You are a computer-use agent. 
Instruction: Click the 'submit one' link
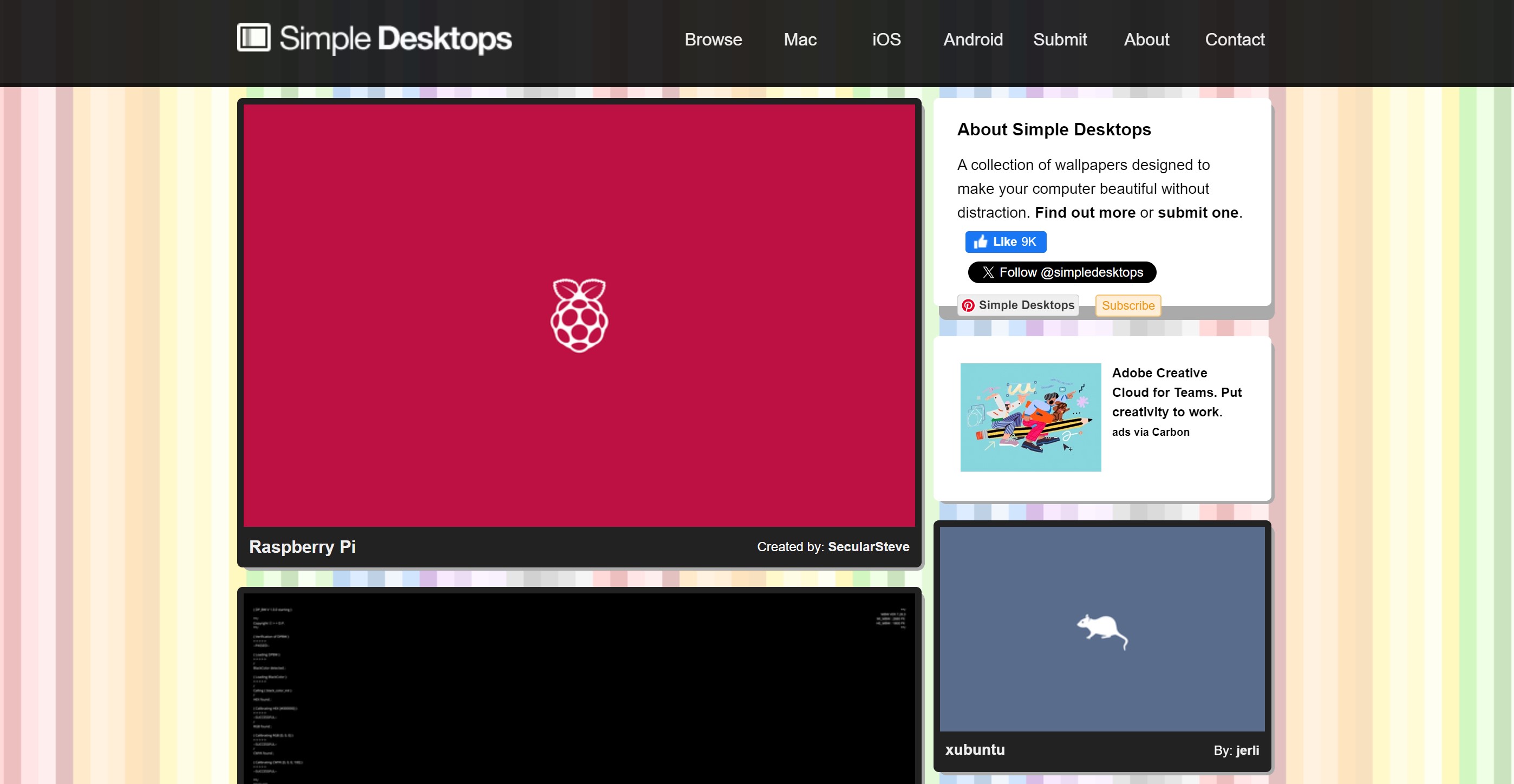(1197, 213)
